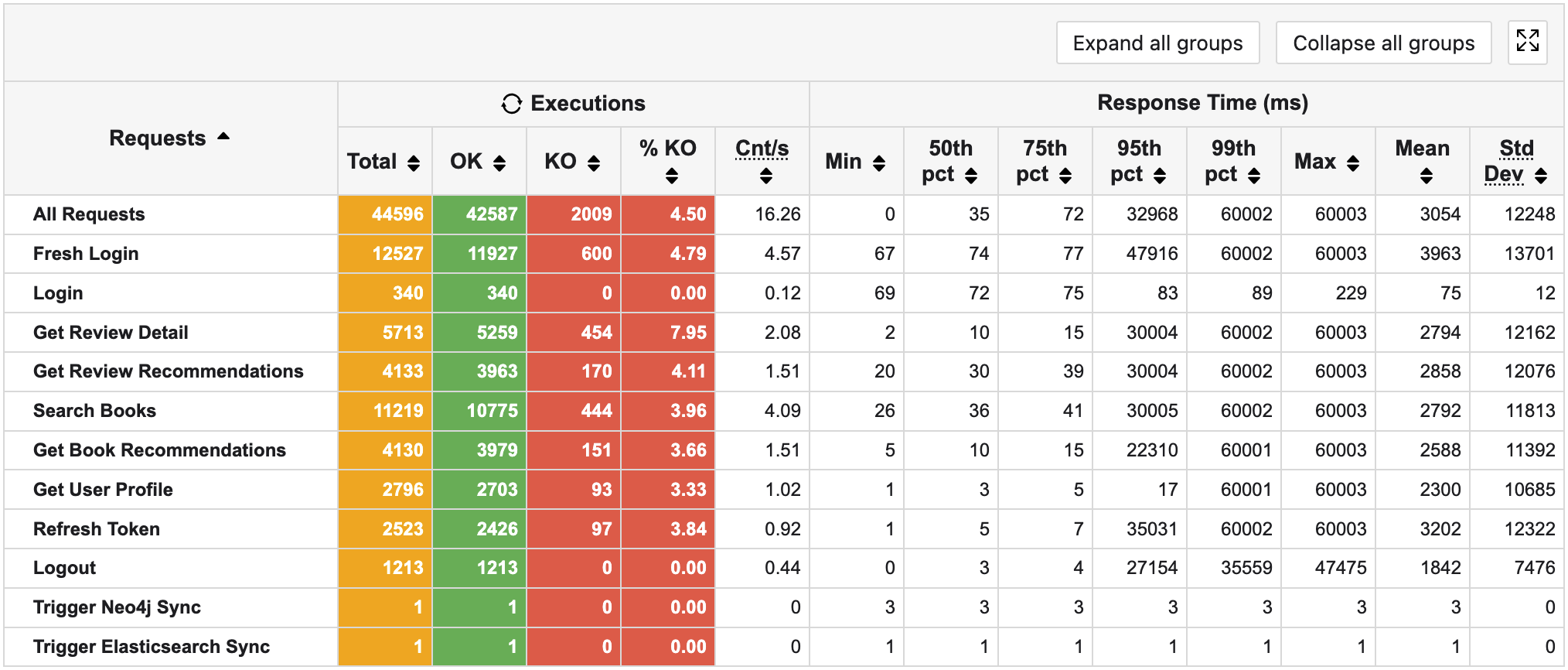Sort by Mean column arrows

click(x=1426, y=176)
